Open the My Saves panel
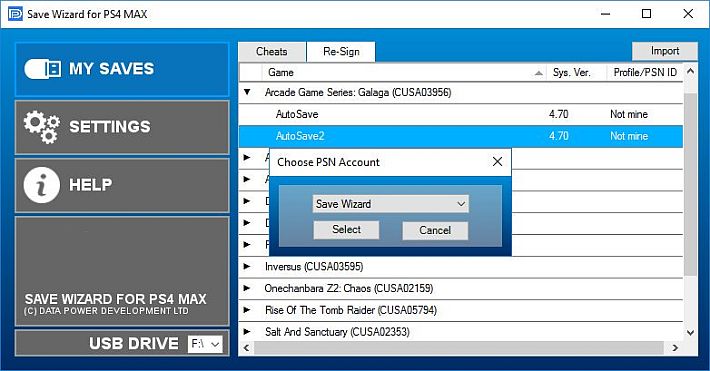The height and width of the screenshot is (371, 710). [122, 69]
